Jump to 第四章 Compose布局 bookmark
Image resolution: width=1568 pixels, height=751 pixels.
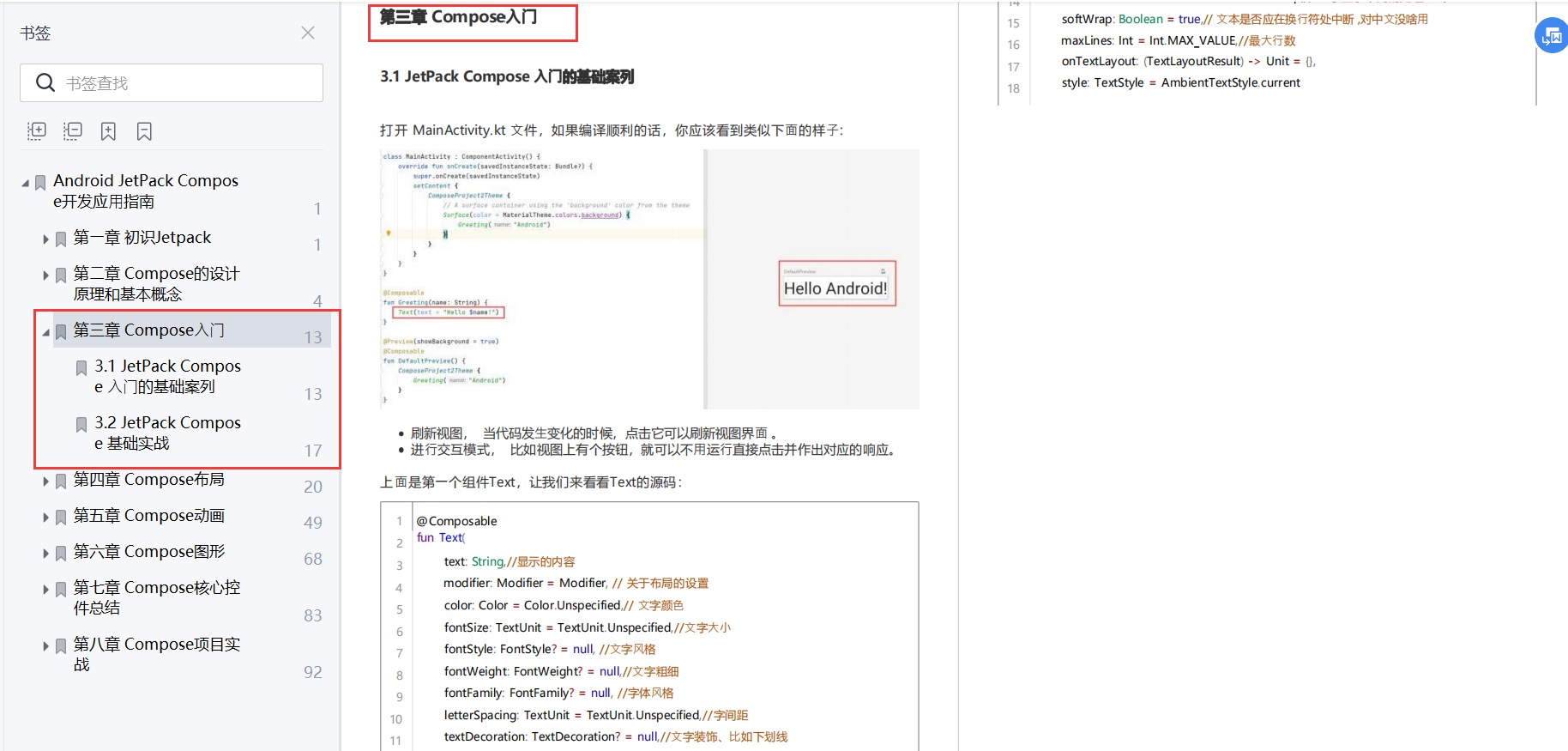[x=148, y=479]
